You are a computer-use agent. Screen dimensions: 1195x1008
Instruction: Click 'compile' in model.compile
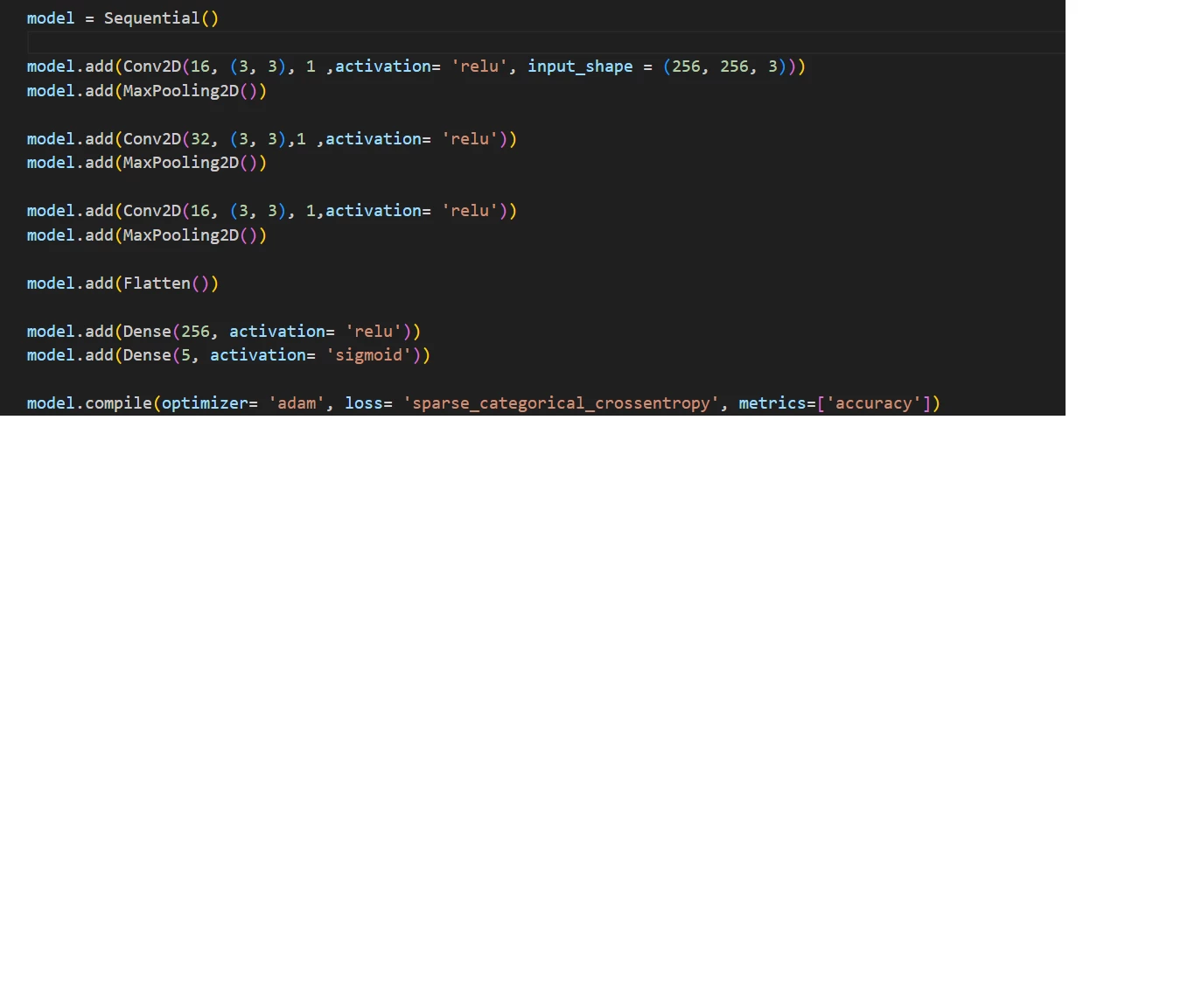tap(118, 403)
